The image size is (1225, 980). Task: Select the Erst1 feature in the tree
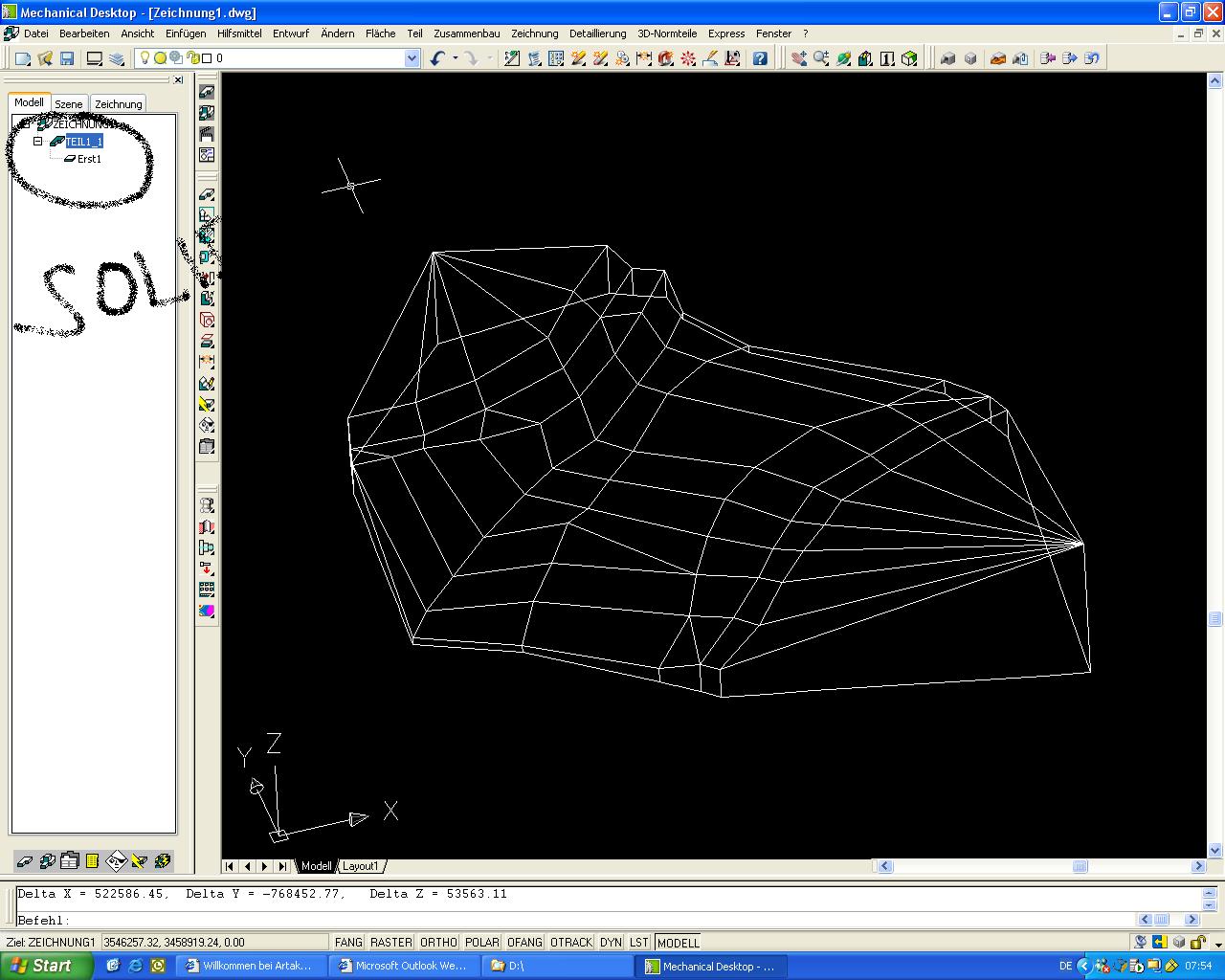89,159
